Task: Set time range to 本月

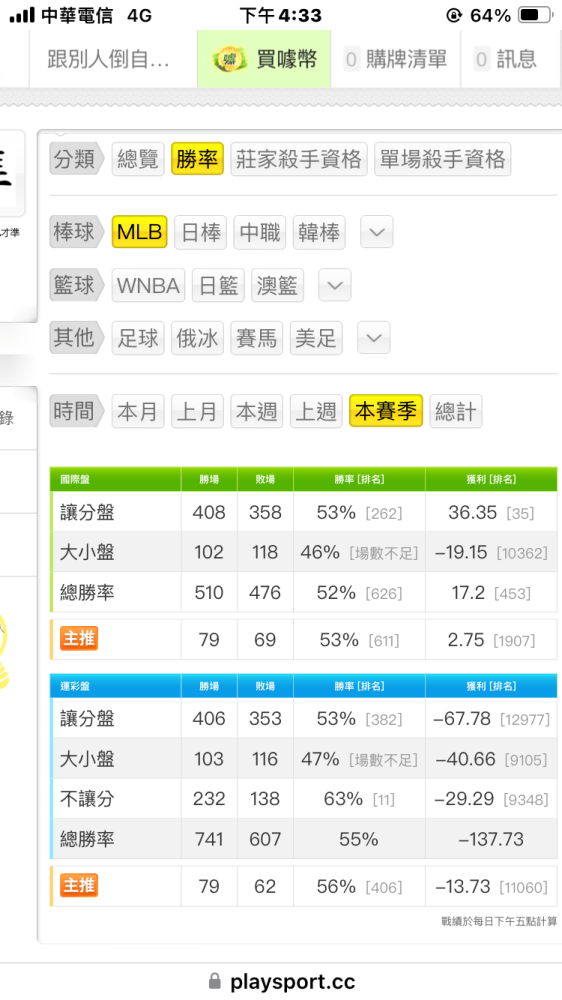Action: [138, 411]
